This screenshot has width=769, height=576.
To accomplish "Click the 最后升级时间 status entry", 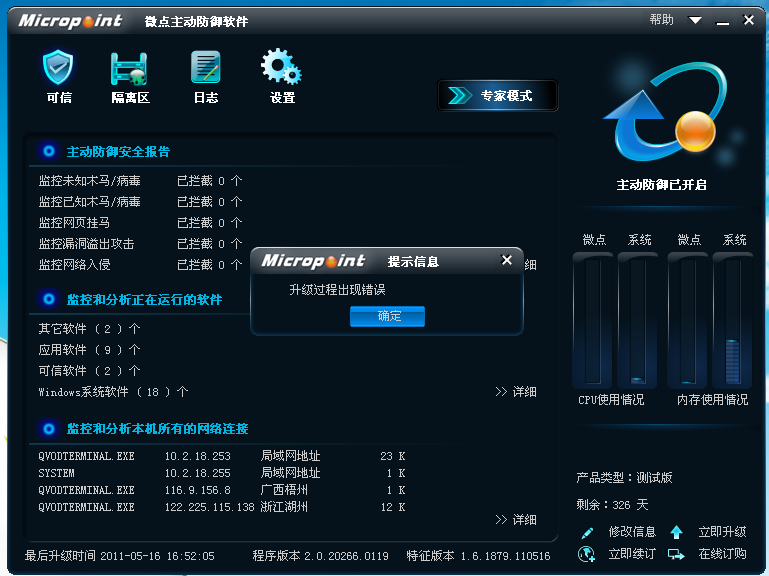I will [x=120, y=556].
